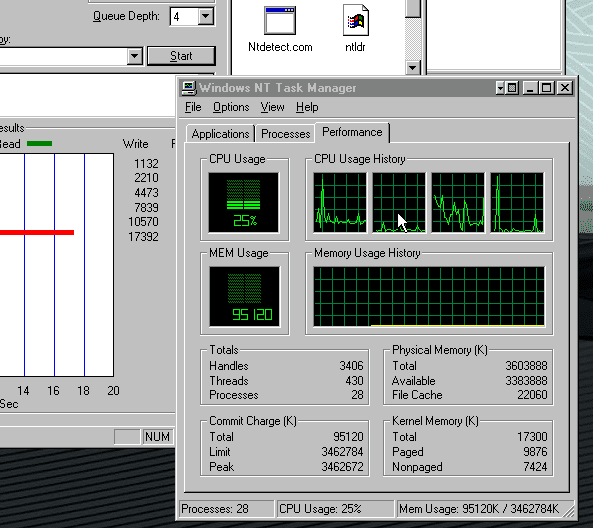The height and width of the screenshot is (528, 593).
Task: Minimize the Task Manager window
Action: 530,88
